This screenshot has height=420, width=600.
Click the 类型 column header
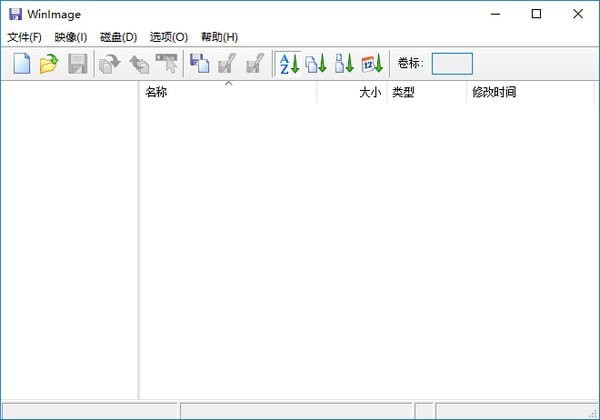pos(427,92)
